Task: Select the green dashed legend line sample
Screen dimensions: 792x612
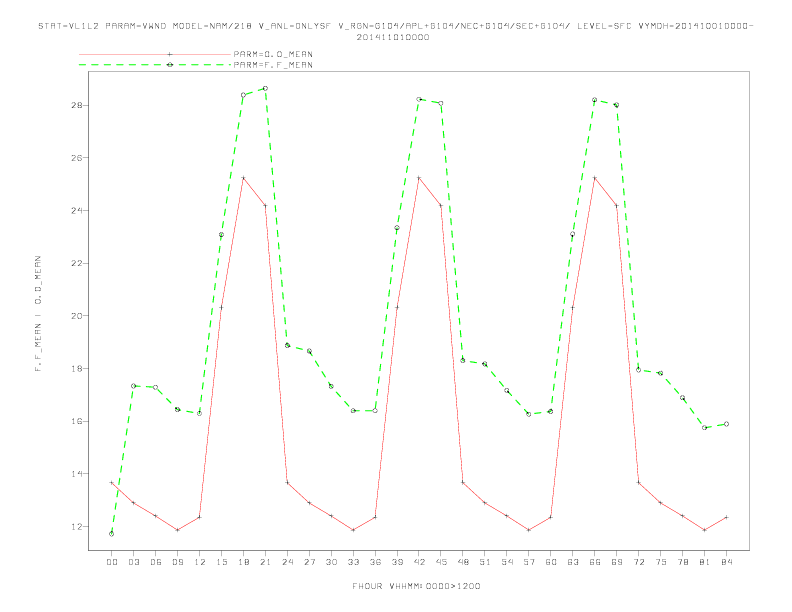Action: pos(155,65)
